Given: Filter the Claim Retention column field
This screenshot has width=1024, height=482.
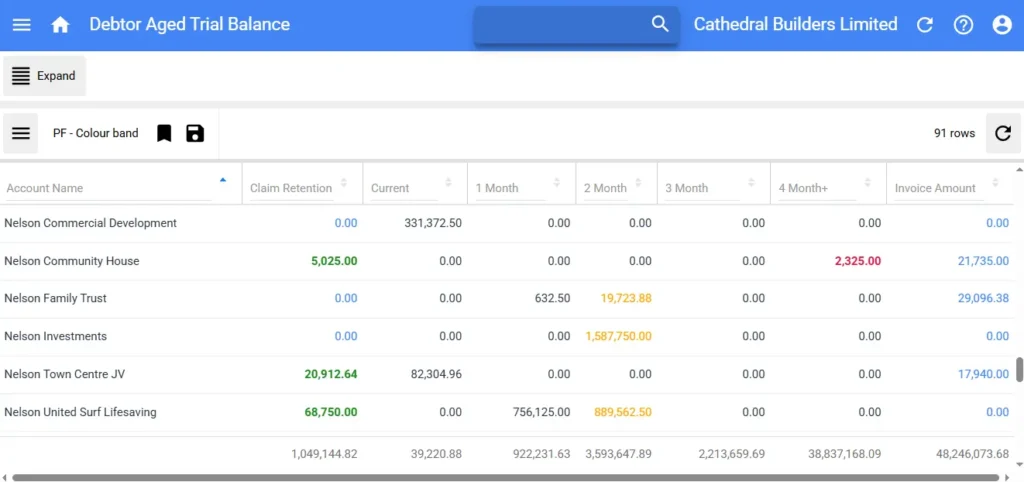Looking at the screenshot, I should (x=291, y=189).
